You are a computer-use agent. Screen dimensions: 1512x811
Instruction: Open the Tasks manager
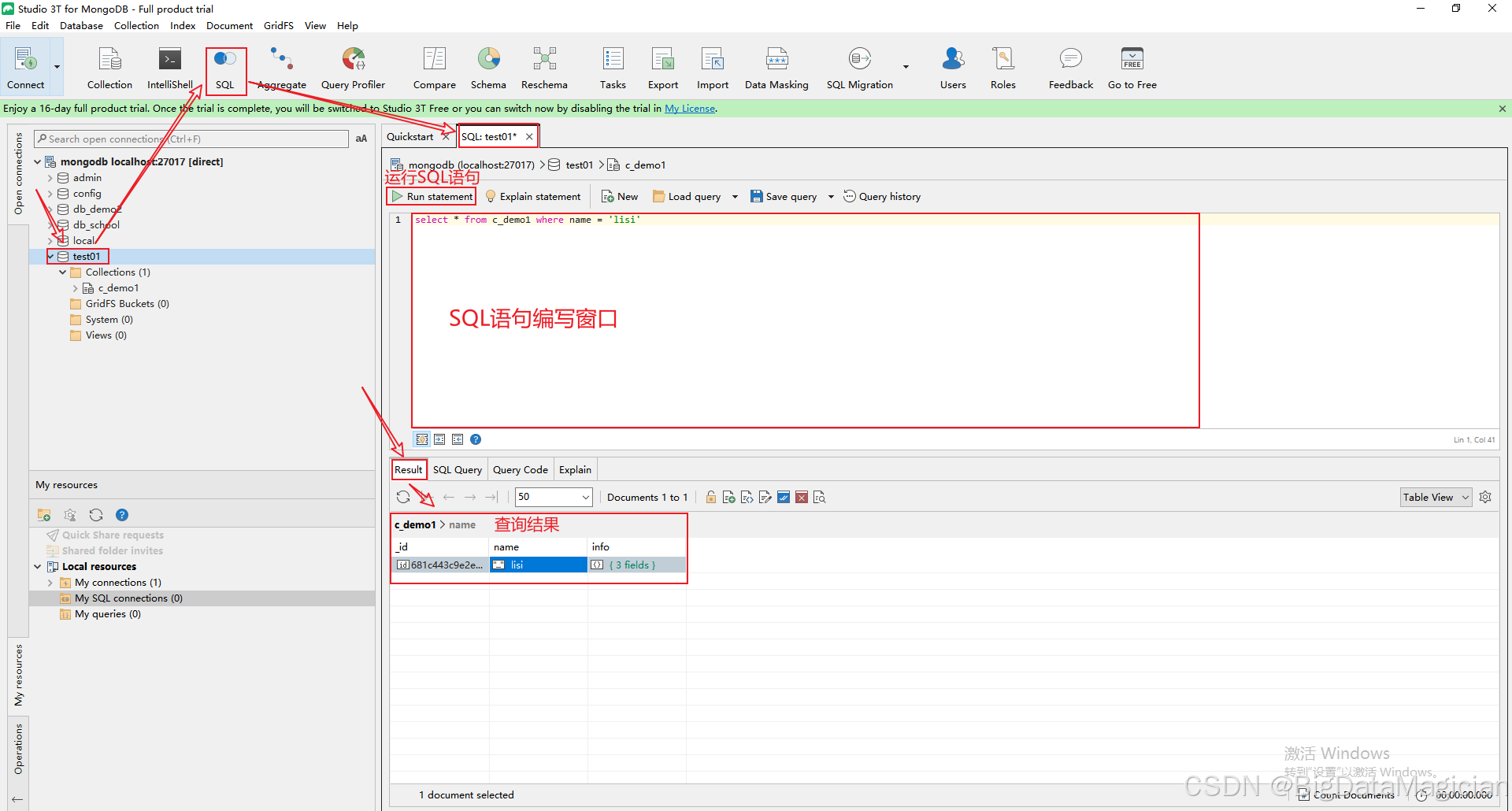point(613,69)
